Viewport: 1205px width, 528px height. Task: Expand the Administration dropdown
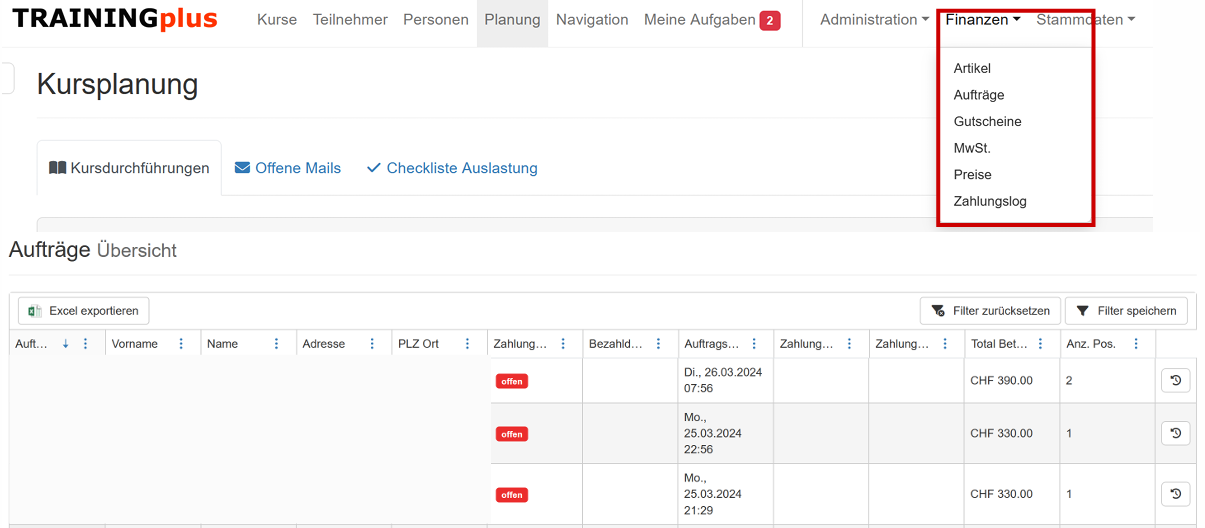(x=874, y=20)
